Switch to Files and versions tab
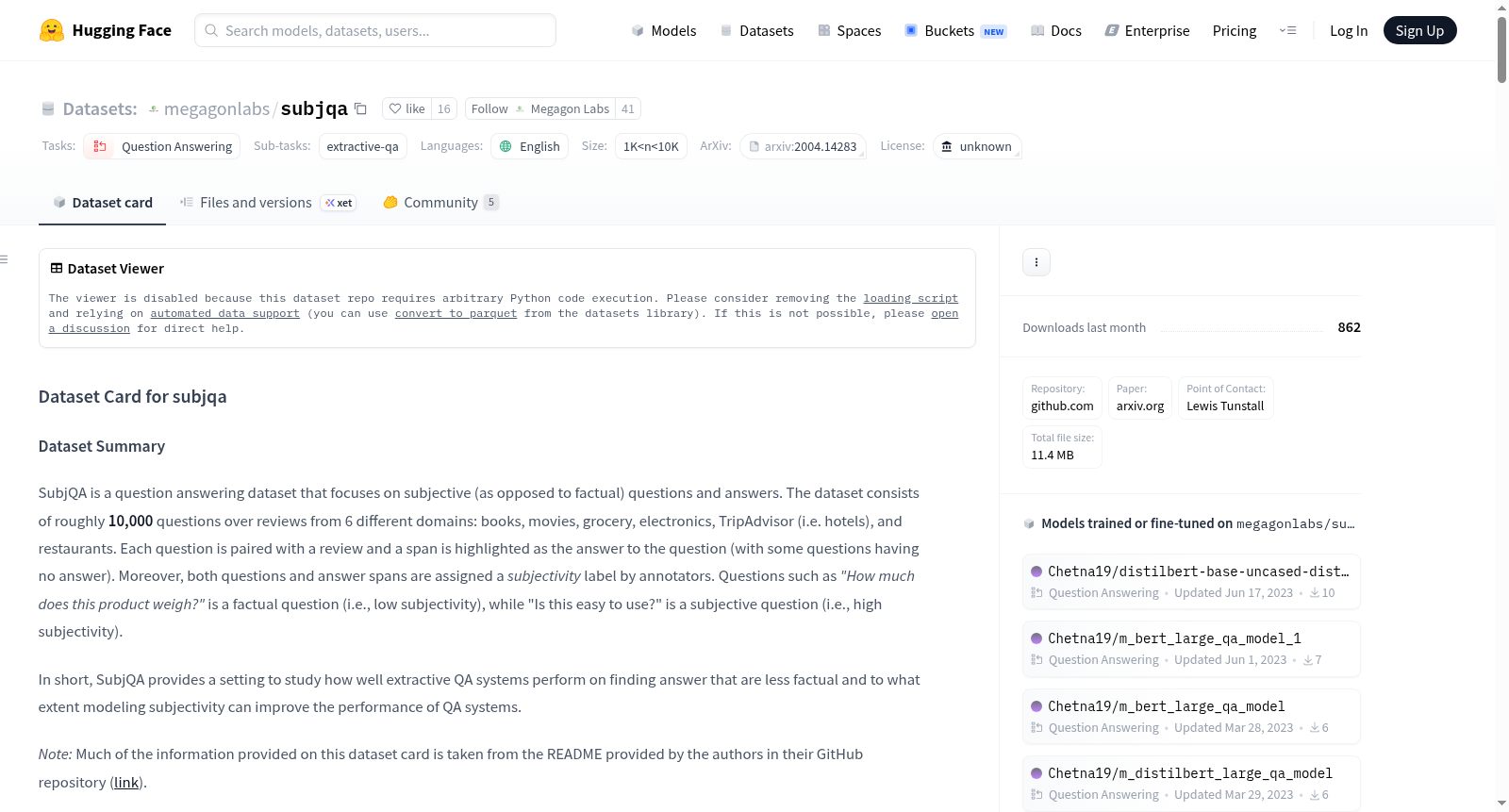1509x812 pixels. (268, 202)
